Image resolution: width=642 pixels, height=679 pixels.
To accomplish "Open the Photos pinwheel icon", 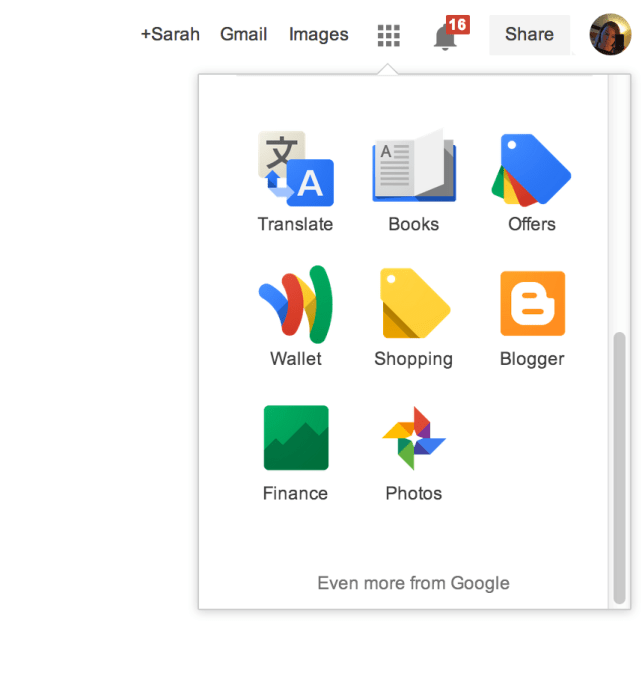I will tap(414, 438).
